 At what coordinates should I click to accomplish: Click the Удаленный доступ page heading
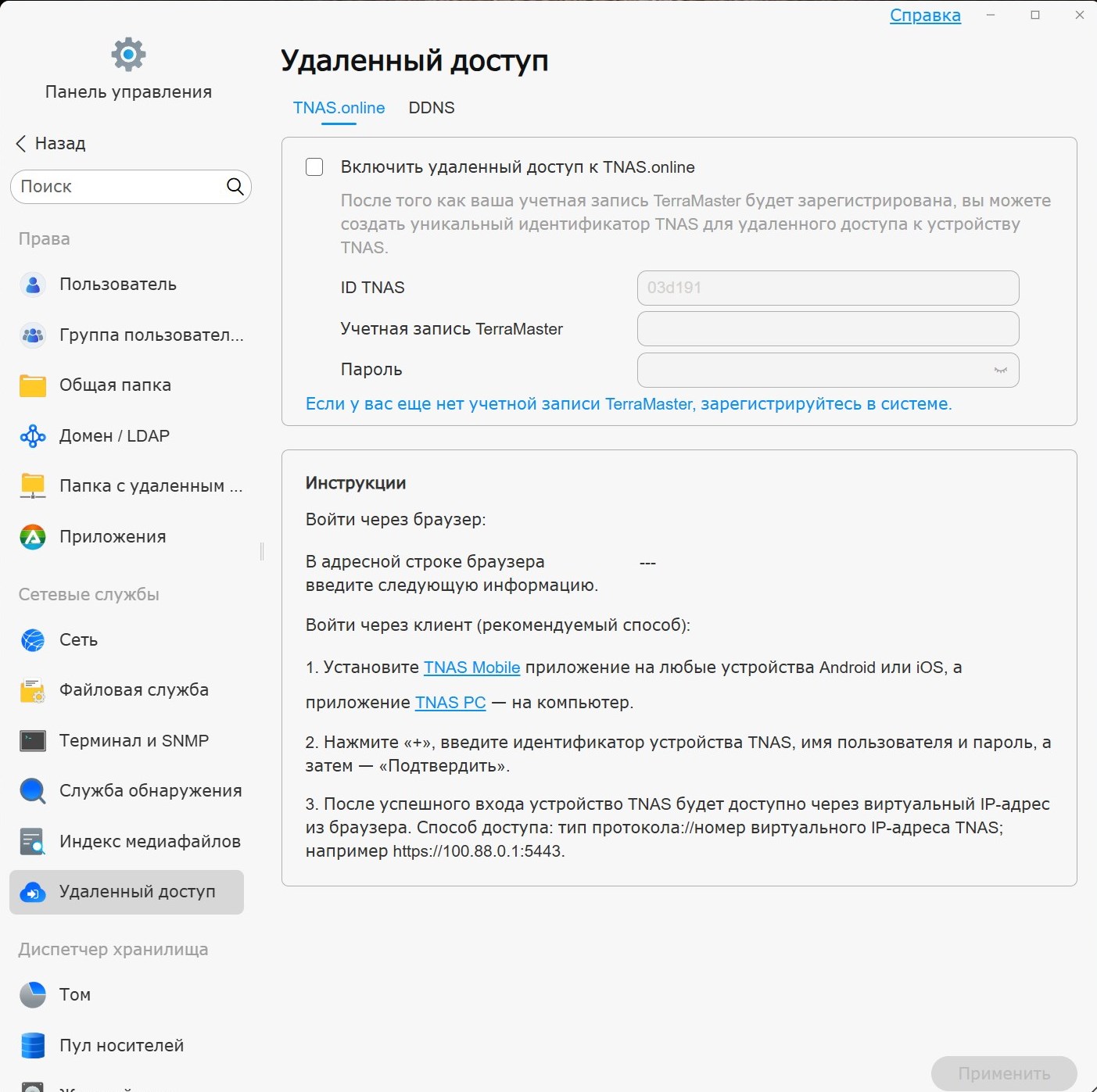coord(414,60)
